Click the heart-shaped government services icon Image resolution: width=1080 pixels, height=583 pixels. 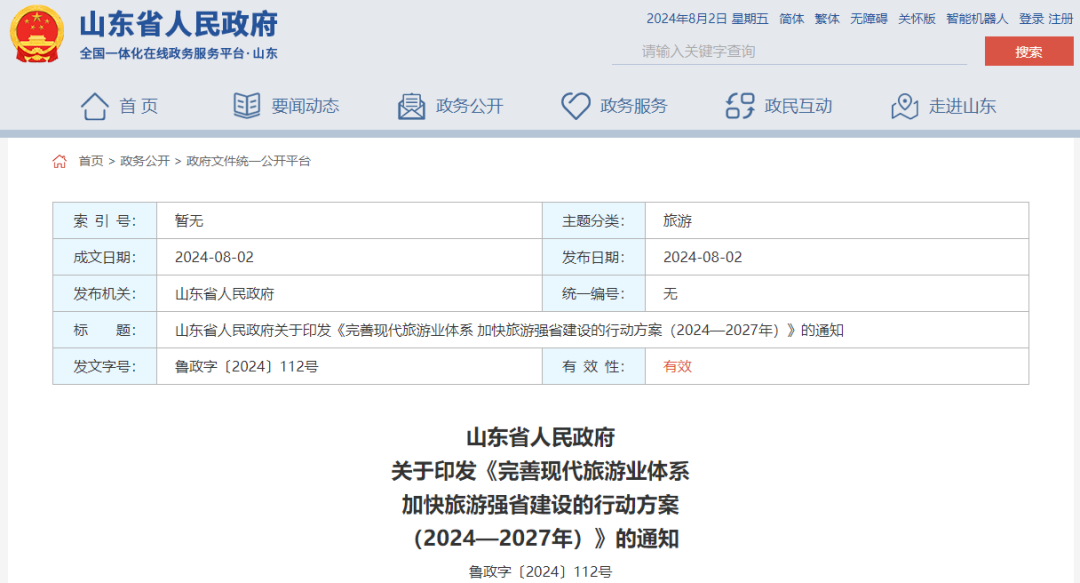[x=576, y=106]
